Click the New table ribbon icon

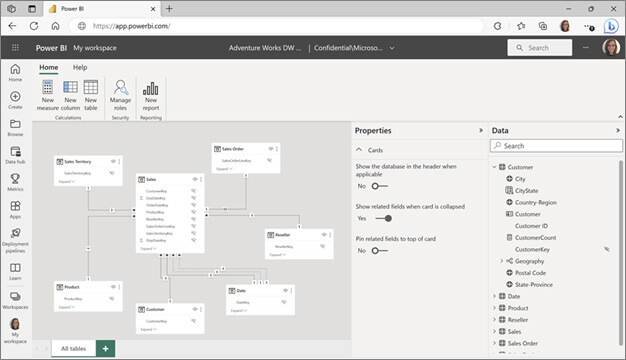91,87
